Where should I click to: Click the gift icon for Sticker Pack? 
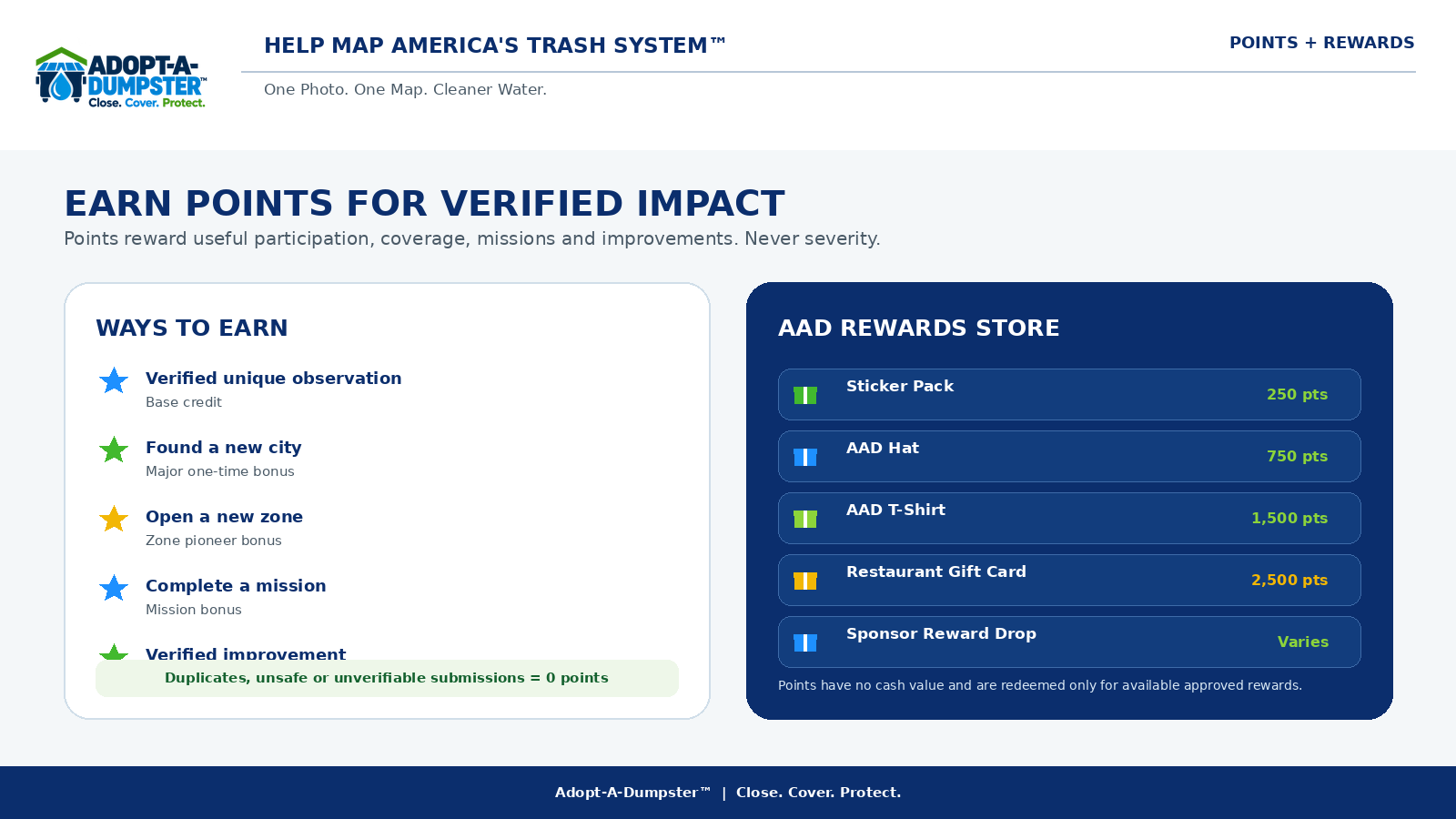coord(805,395)
